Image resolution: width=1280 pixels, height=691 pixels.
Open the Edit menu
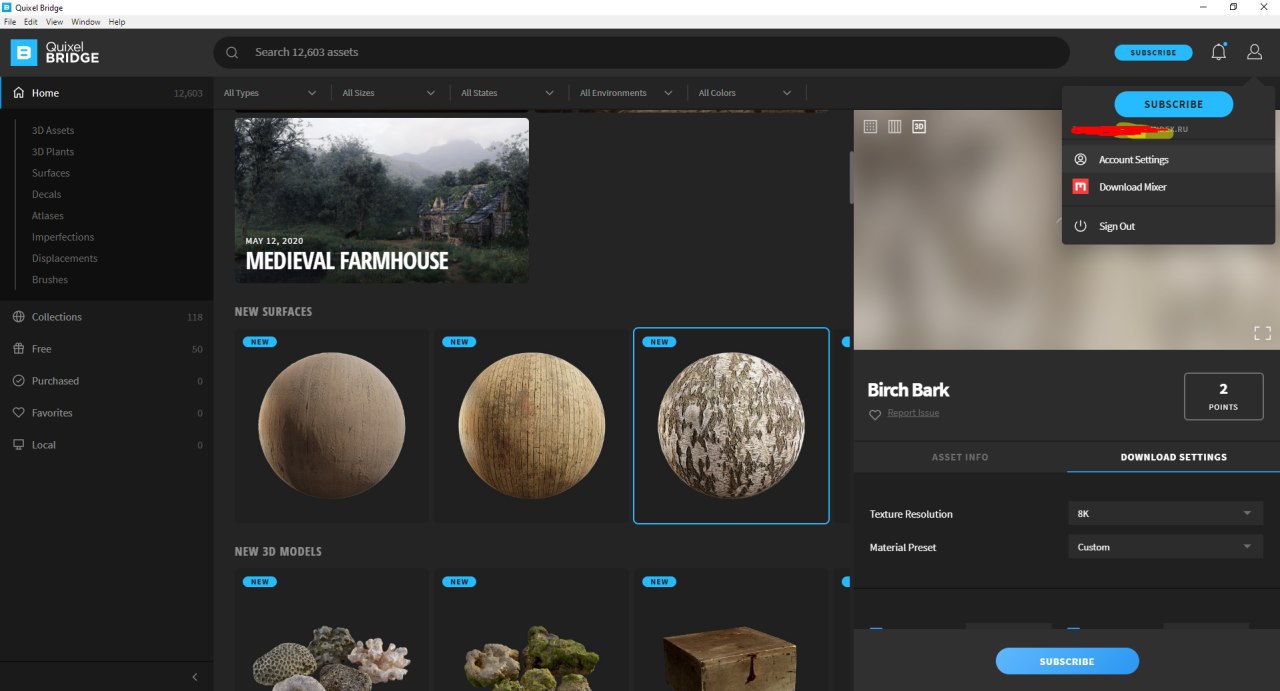coord(31,21)
